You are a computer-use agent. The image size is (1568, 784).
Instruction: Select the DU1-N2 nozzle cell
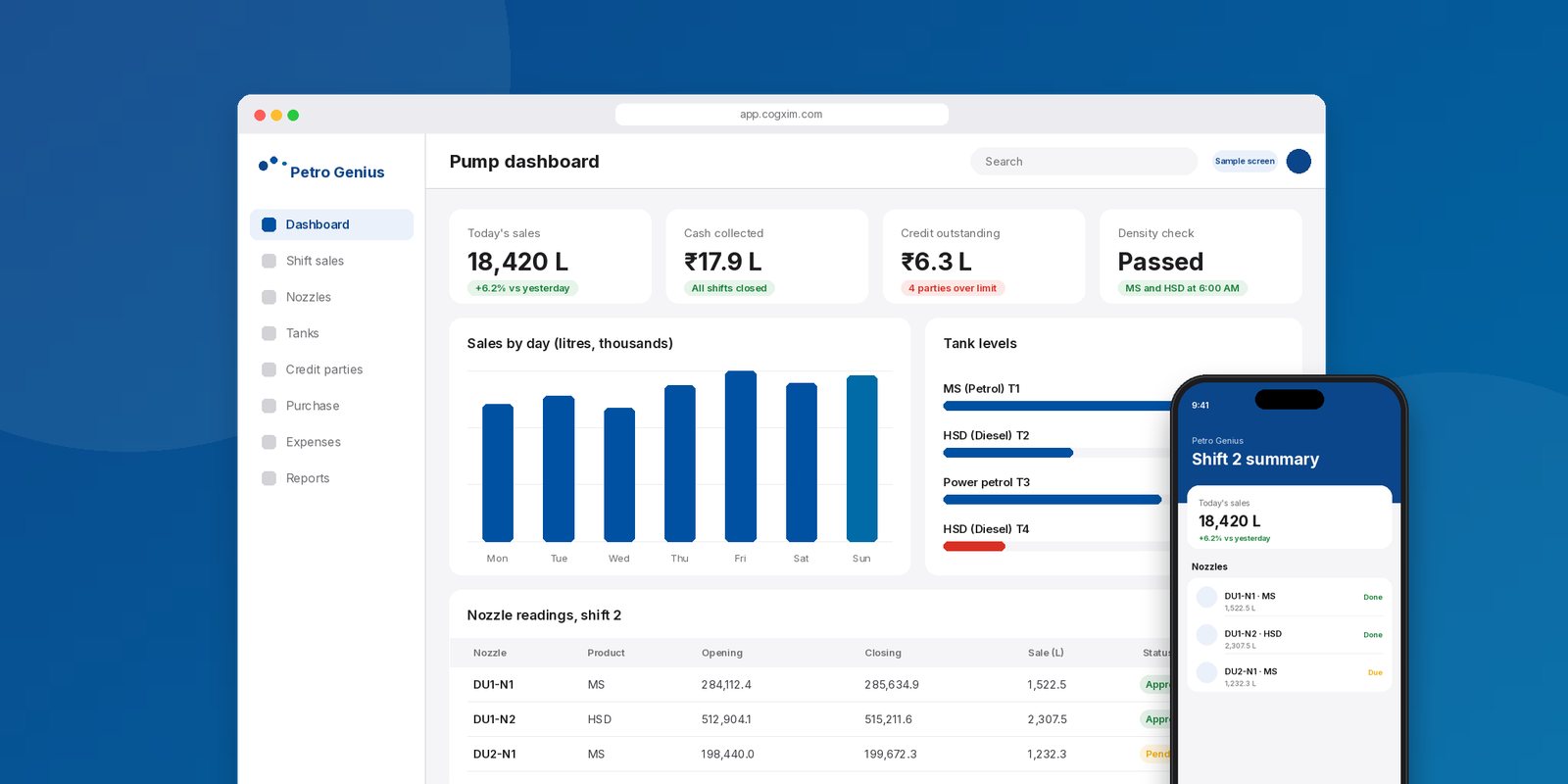(494, 719)
